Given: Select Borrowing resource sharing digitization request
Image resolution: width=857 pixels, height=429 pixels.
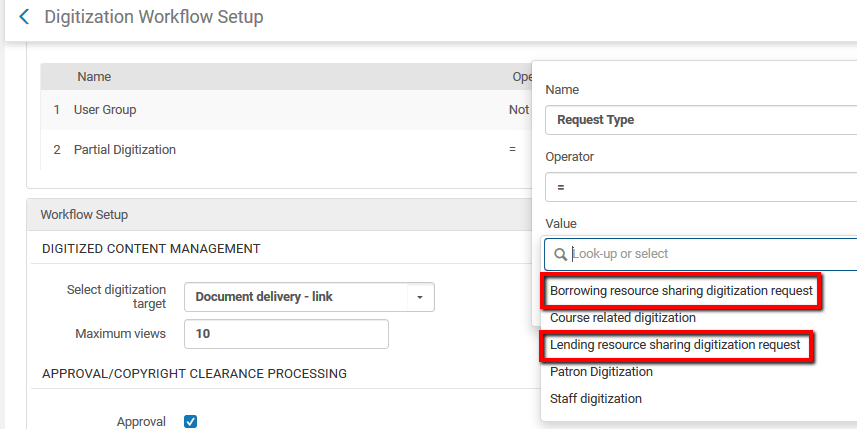Looking at the screenshot, I should (x=685, y=291).
